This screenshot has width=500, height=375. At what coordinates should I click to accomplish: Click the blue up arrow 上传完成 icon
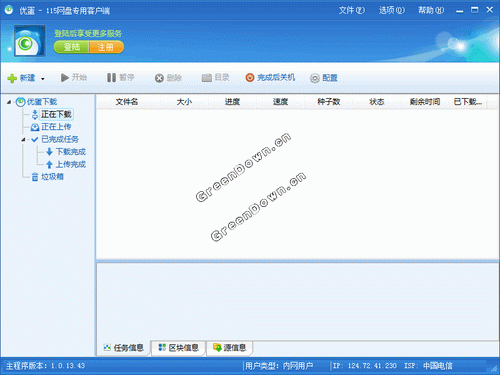[49, 165]
